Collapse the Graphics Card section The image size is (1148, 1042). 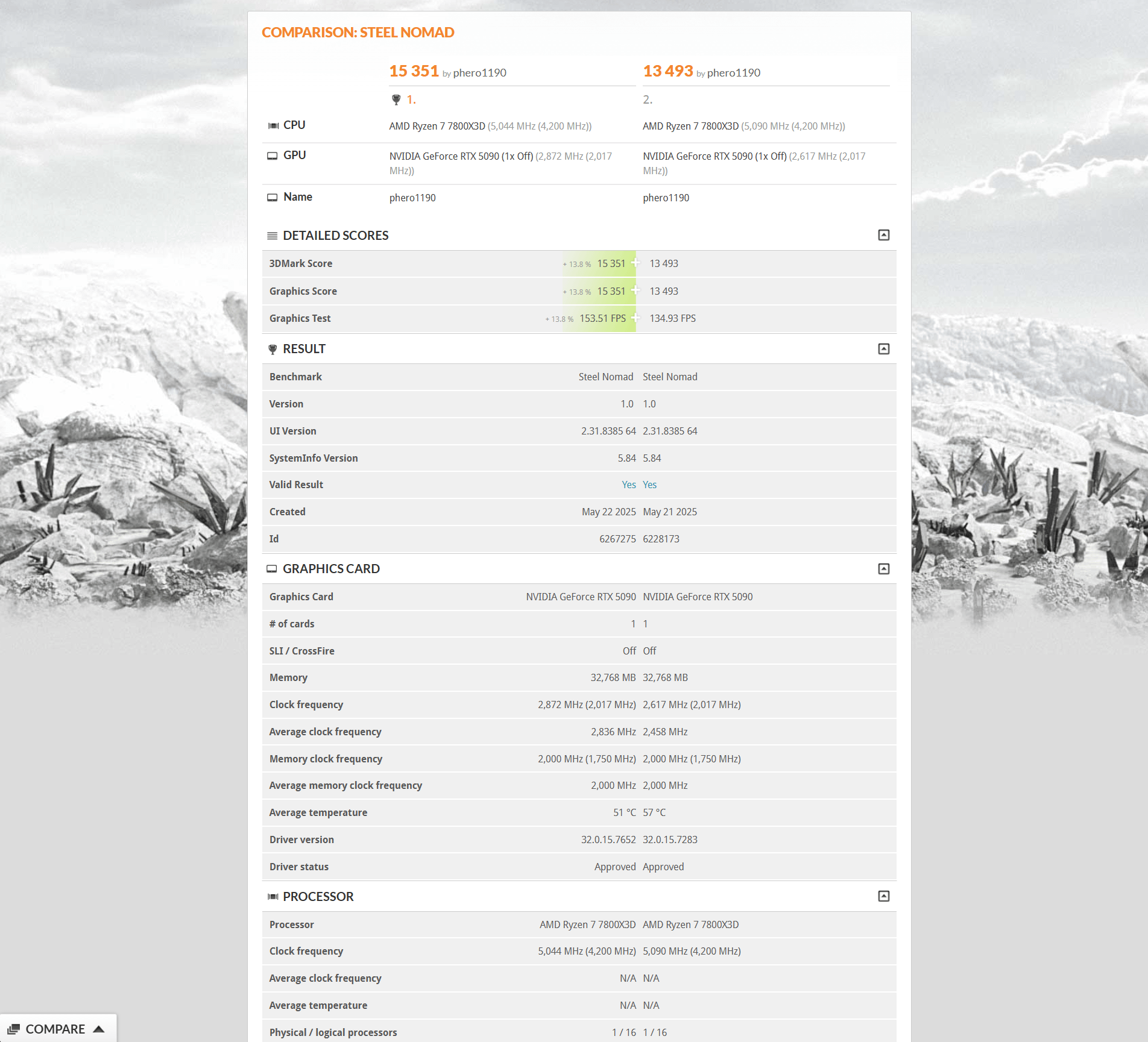tap(883, 569)
